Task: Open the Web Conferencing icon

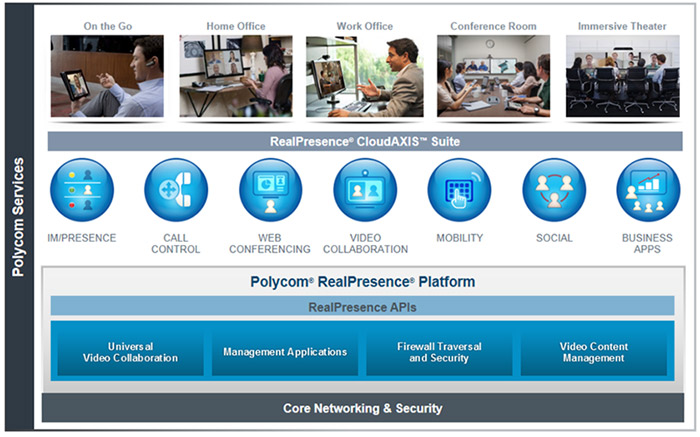Action: pos(270,190)
